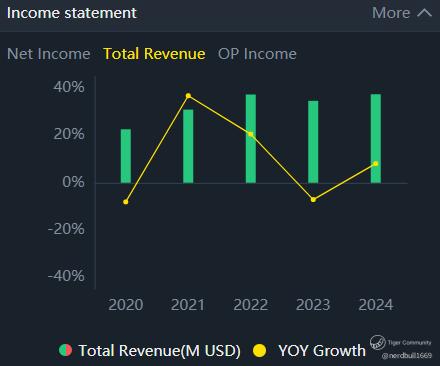Image resolution: width=440 pixels, height=366 pixels.
Task: Click the 2024 YOY growth data point
Action: (376, 164)
